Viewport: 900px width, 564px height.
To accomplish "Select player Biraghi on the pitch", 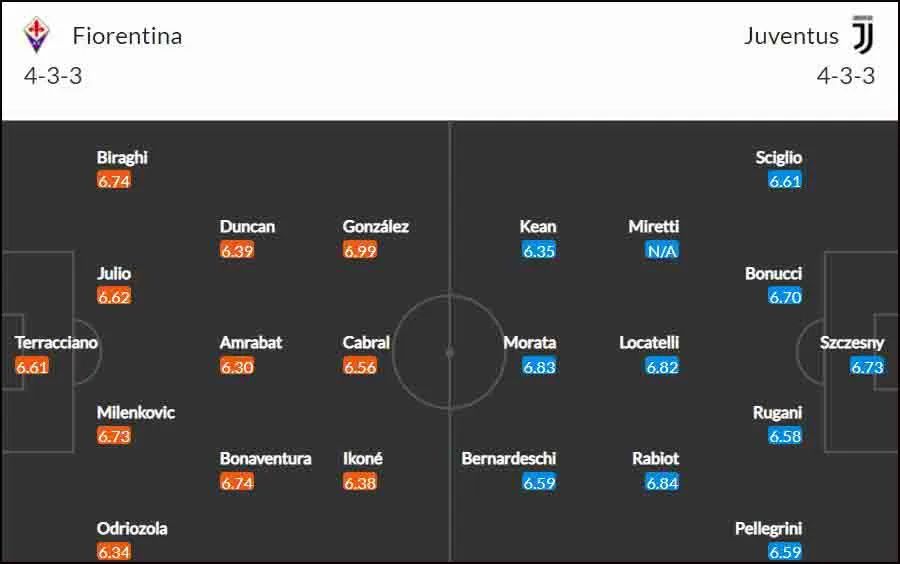I will (x=122, y=157).
